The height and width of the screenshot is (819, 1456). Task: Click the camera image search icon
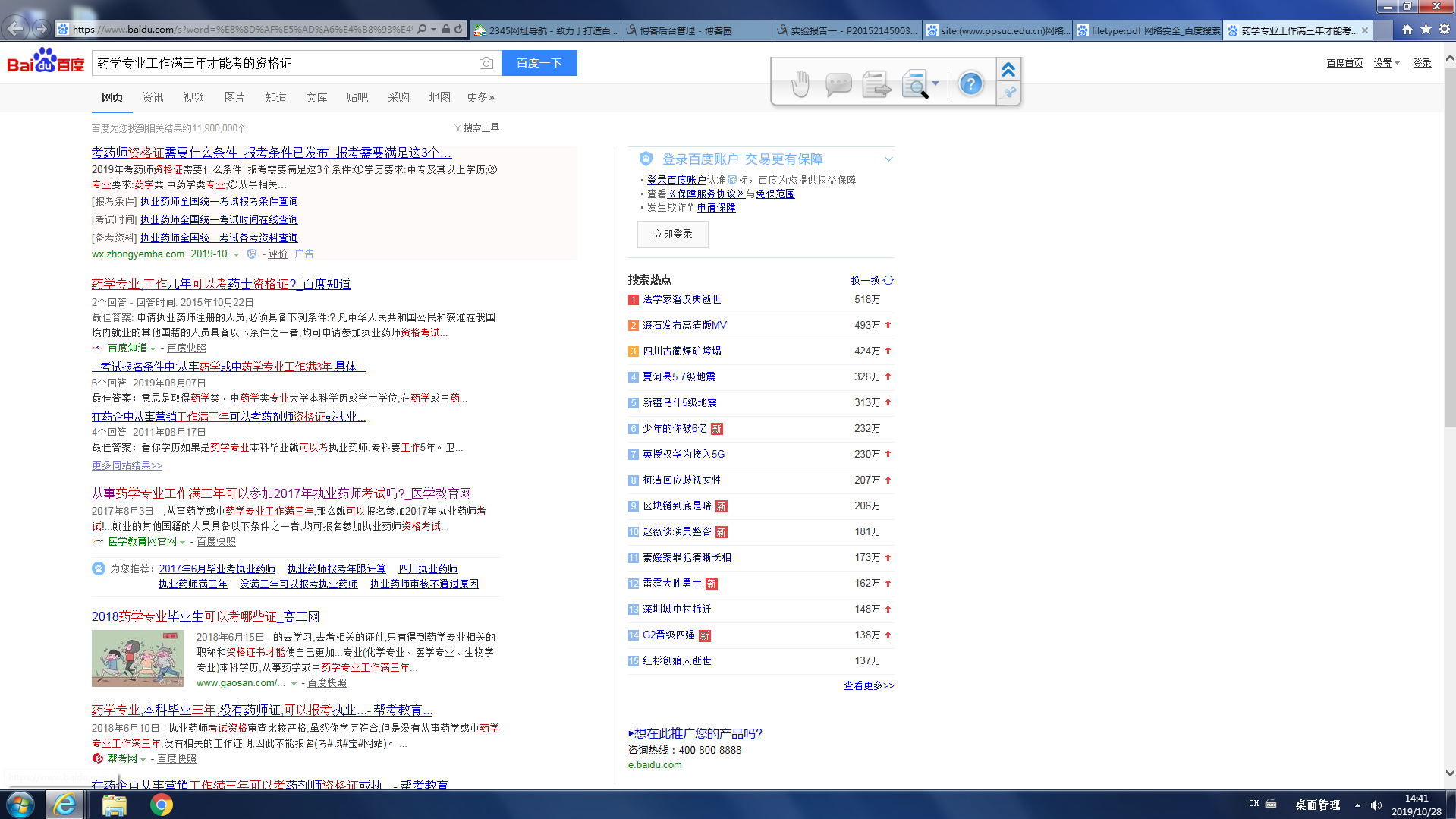pos(486,63)
